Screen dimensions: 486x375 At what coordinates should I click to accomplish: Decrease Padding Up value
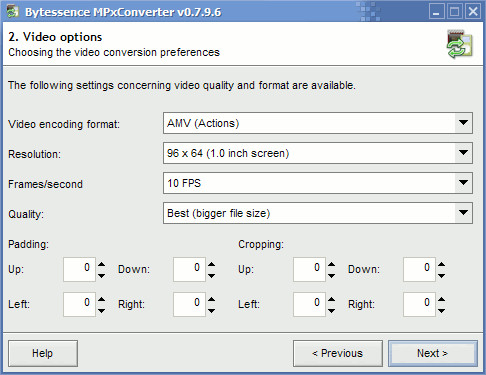pos(101,275)
